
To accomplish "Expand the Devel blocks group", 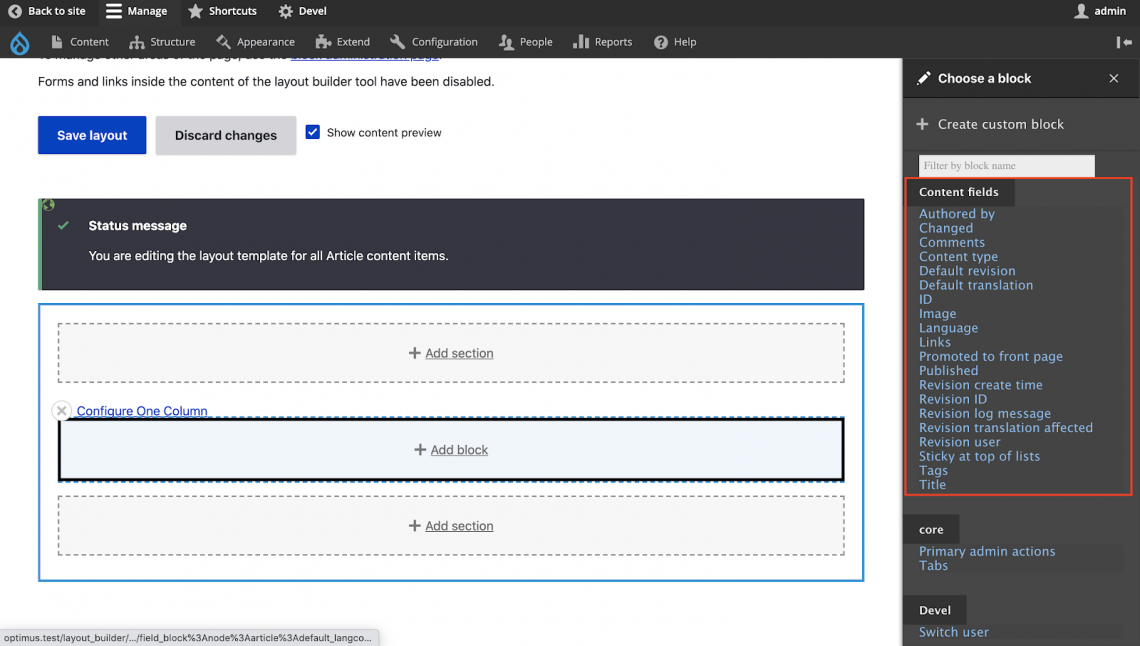I will pyautogui.click(x=935, y=610).
